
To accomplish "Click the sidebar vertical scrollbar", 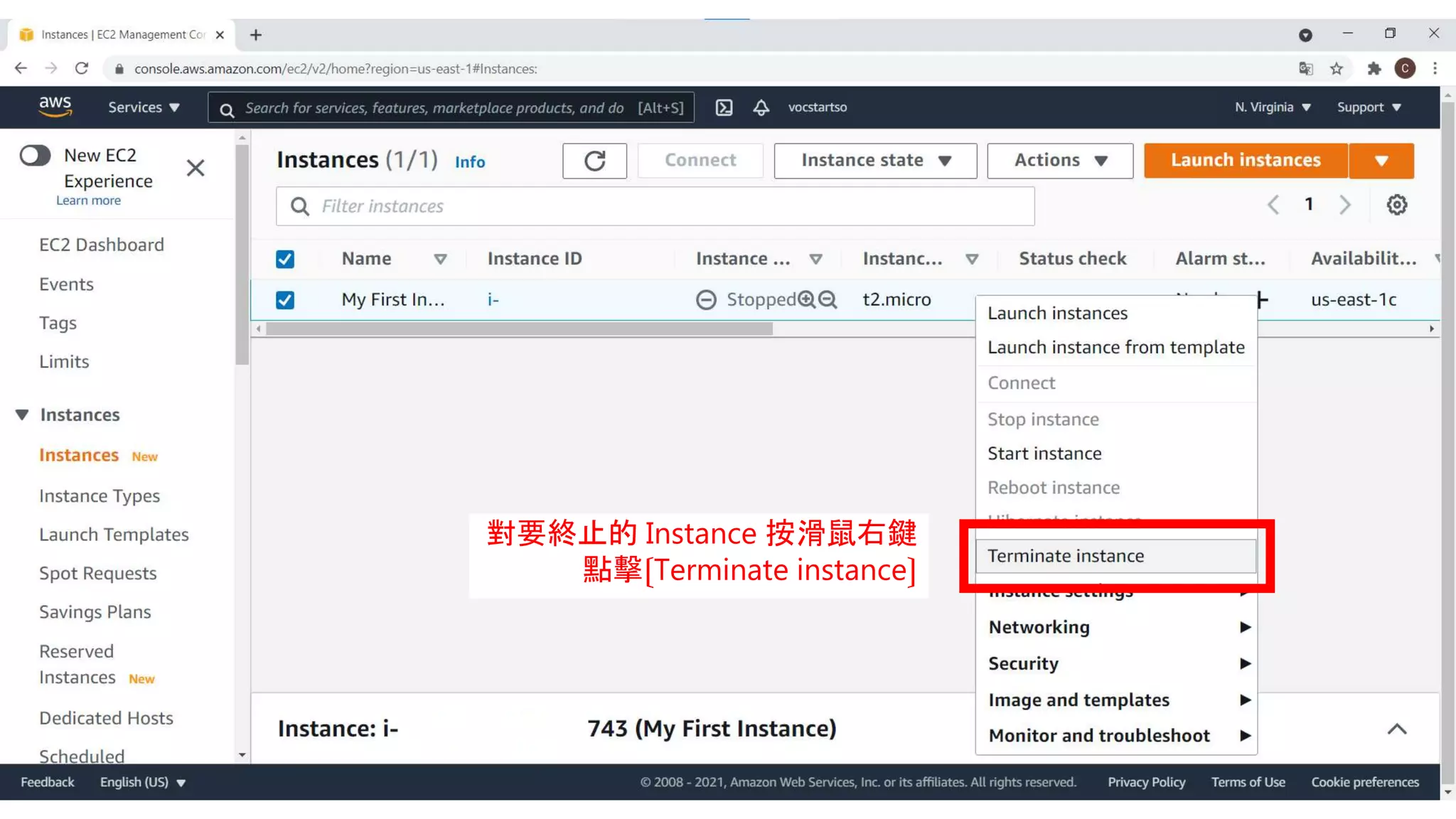I will click(242, 256).
